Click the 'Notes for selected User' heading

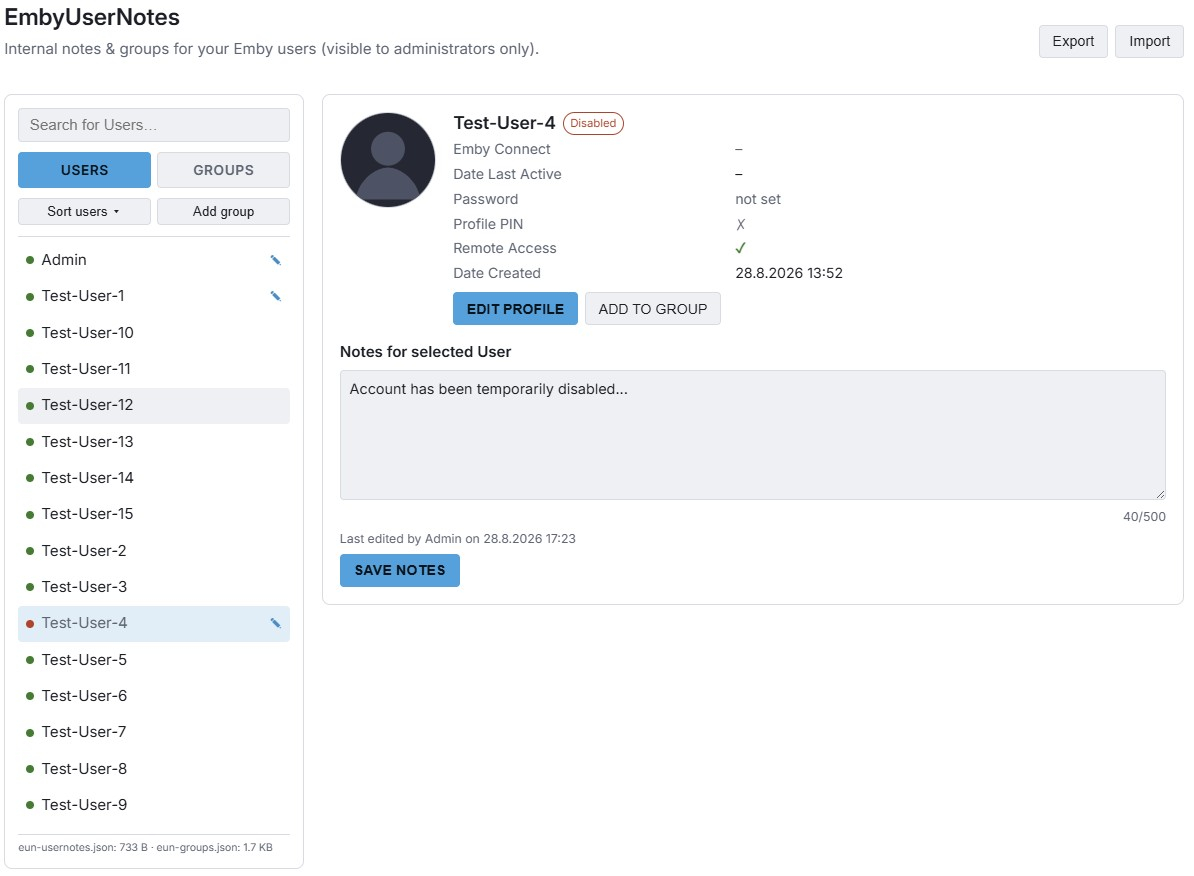point(426,352)
